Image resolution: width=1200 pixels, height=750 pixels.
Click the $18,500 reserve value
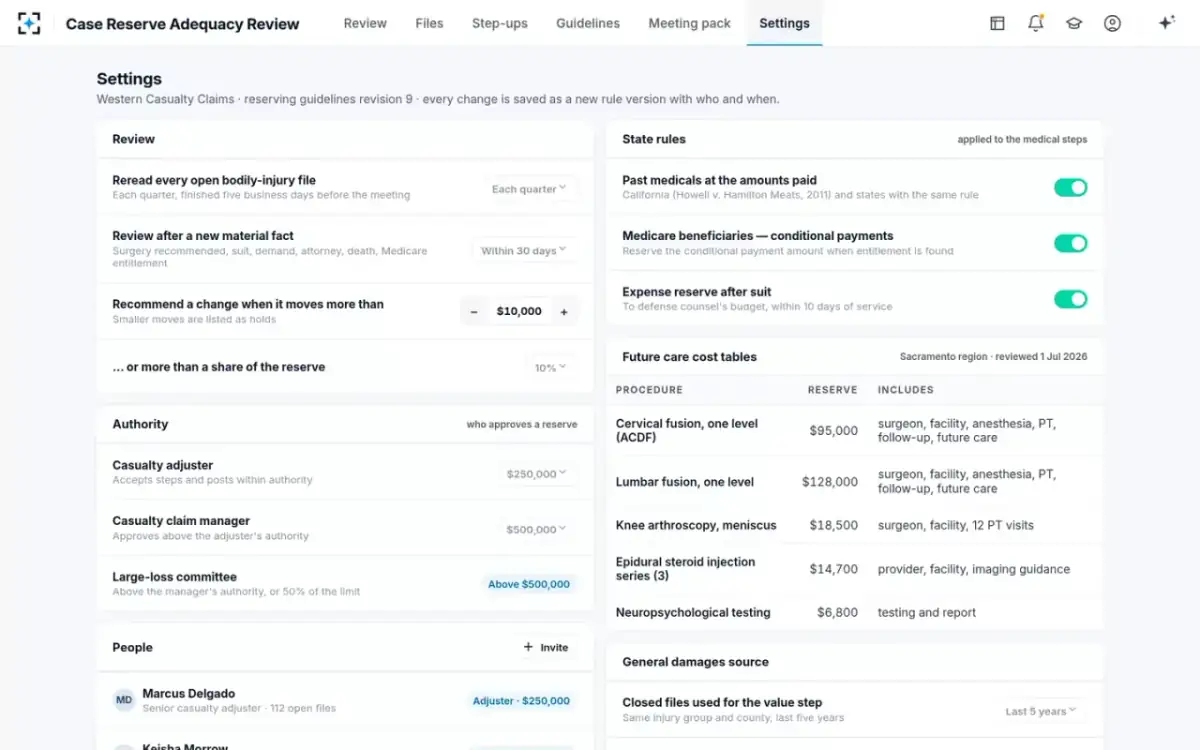point(834,525)
